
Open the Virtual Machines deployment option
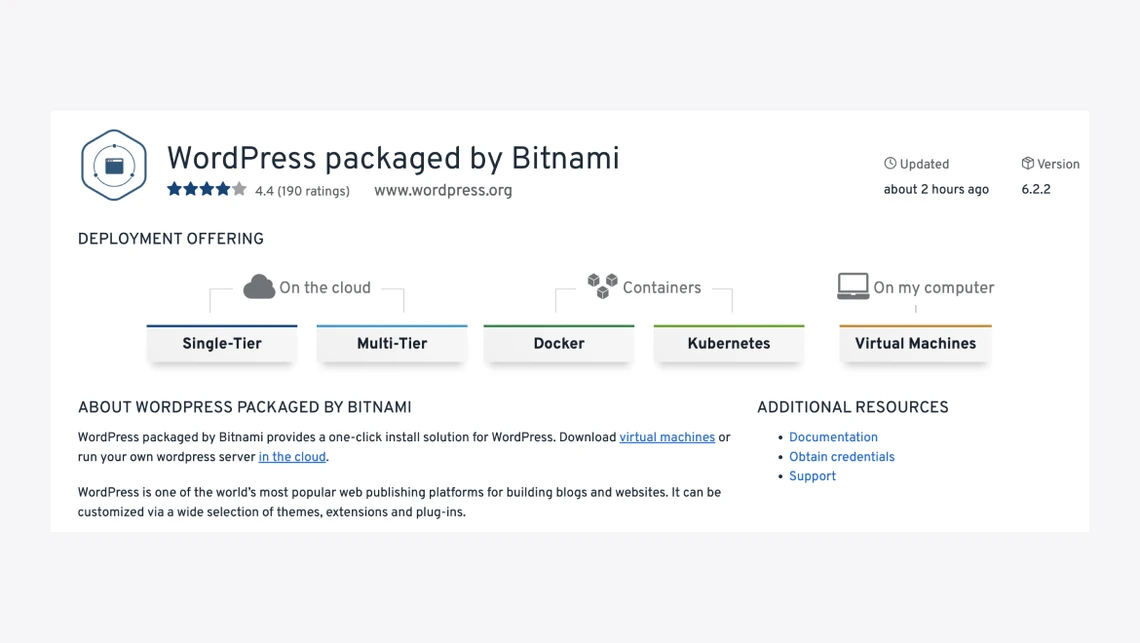coord(915,343)
